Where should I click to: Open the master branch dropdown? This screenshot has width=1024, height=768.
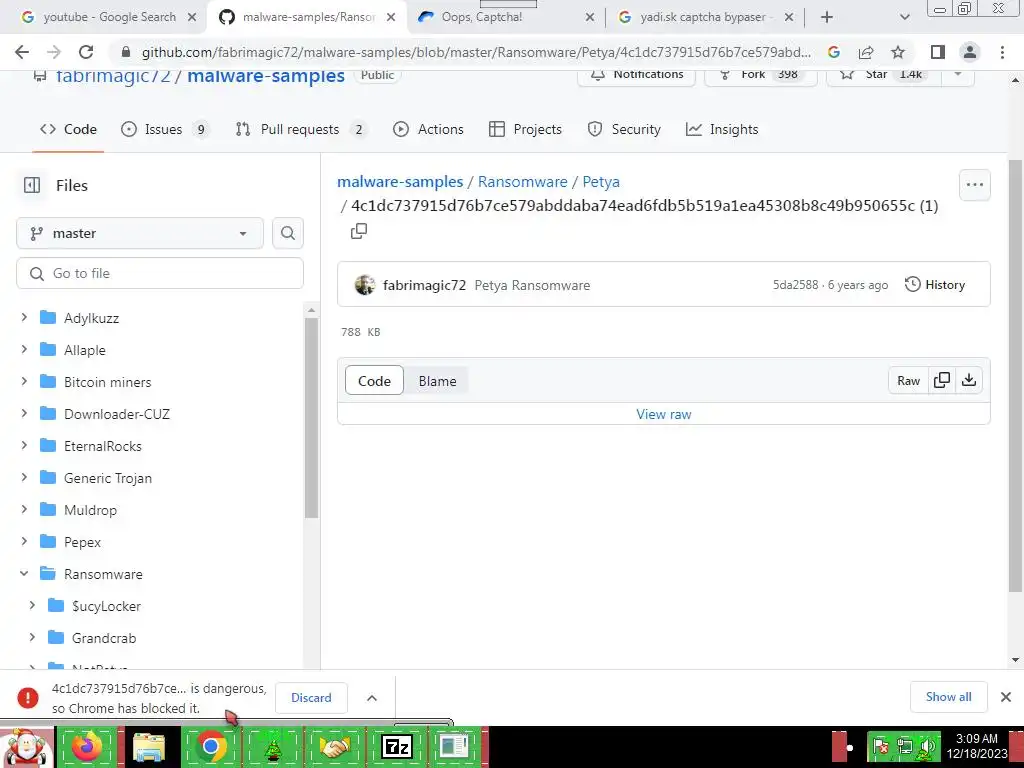pyautogui.click(x=140, y=233)
